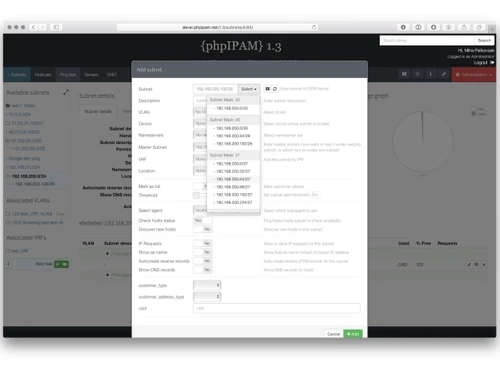Click the refresh icon next to Select
The image size is (500, 375).
pyautogui.click(x=275, y=89)
